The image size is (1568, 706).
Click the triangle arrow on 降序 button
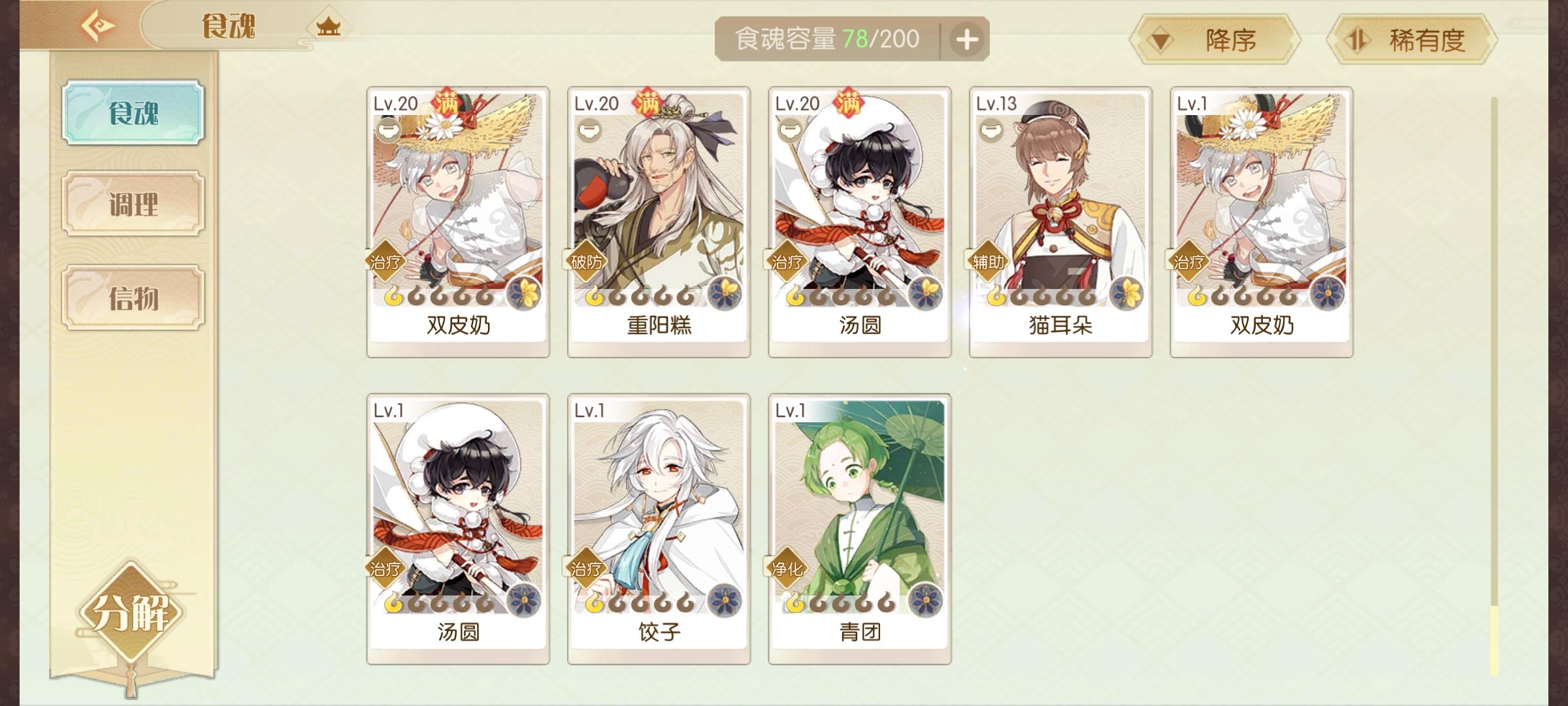click(x=1160, y=41)
